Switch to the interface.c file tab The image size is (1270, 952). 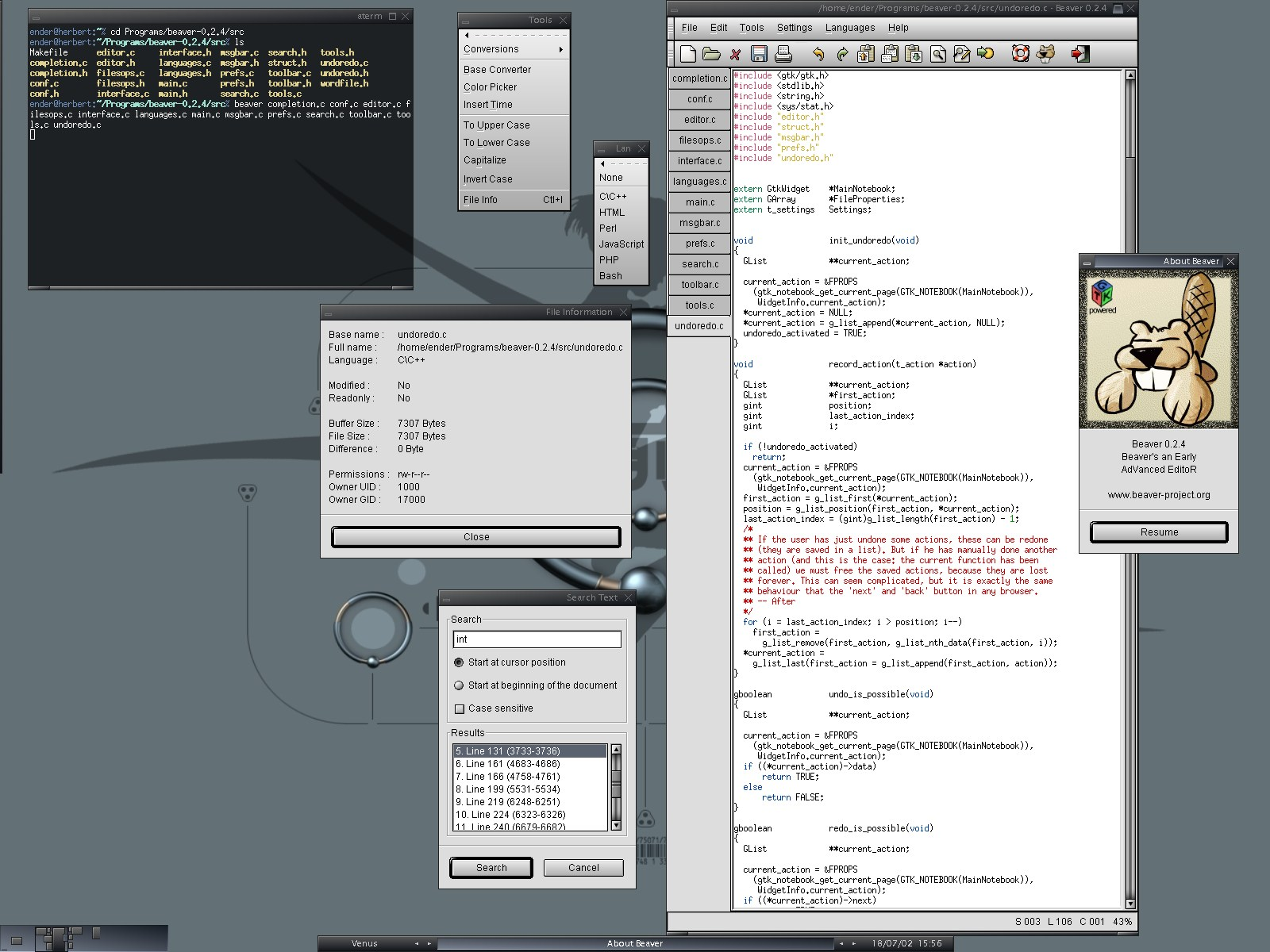(x=699, y=161)
